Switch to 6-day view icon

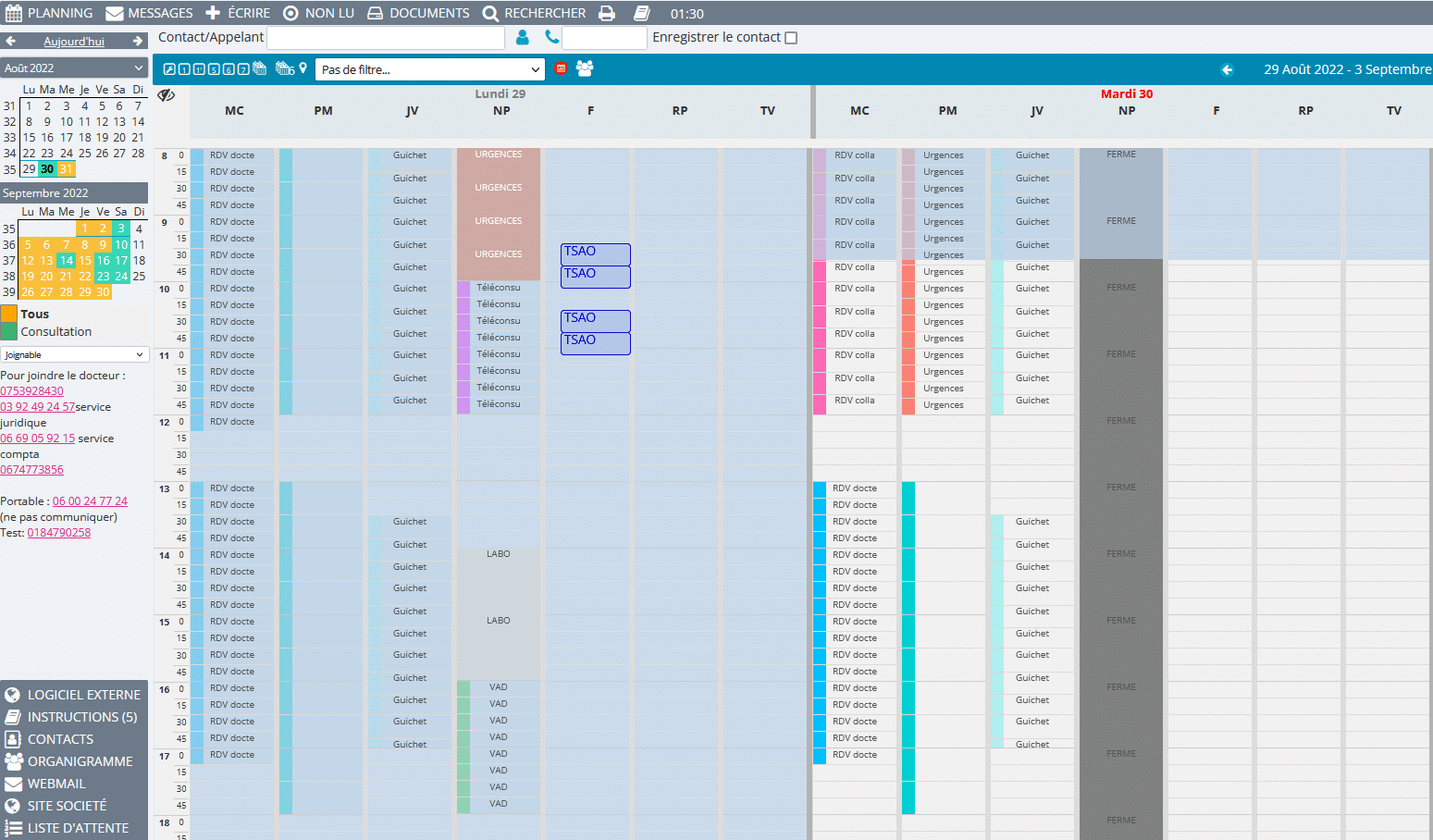coord(229,69)
